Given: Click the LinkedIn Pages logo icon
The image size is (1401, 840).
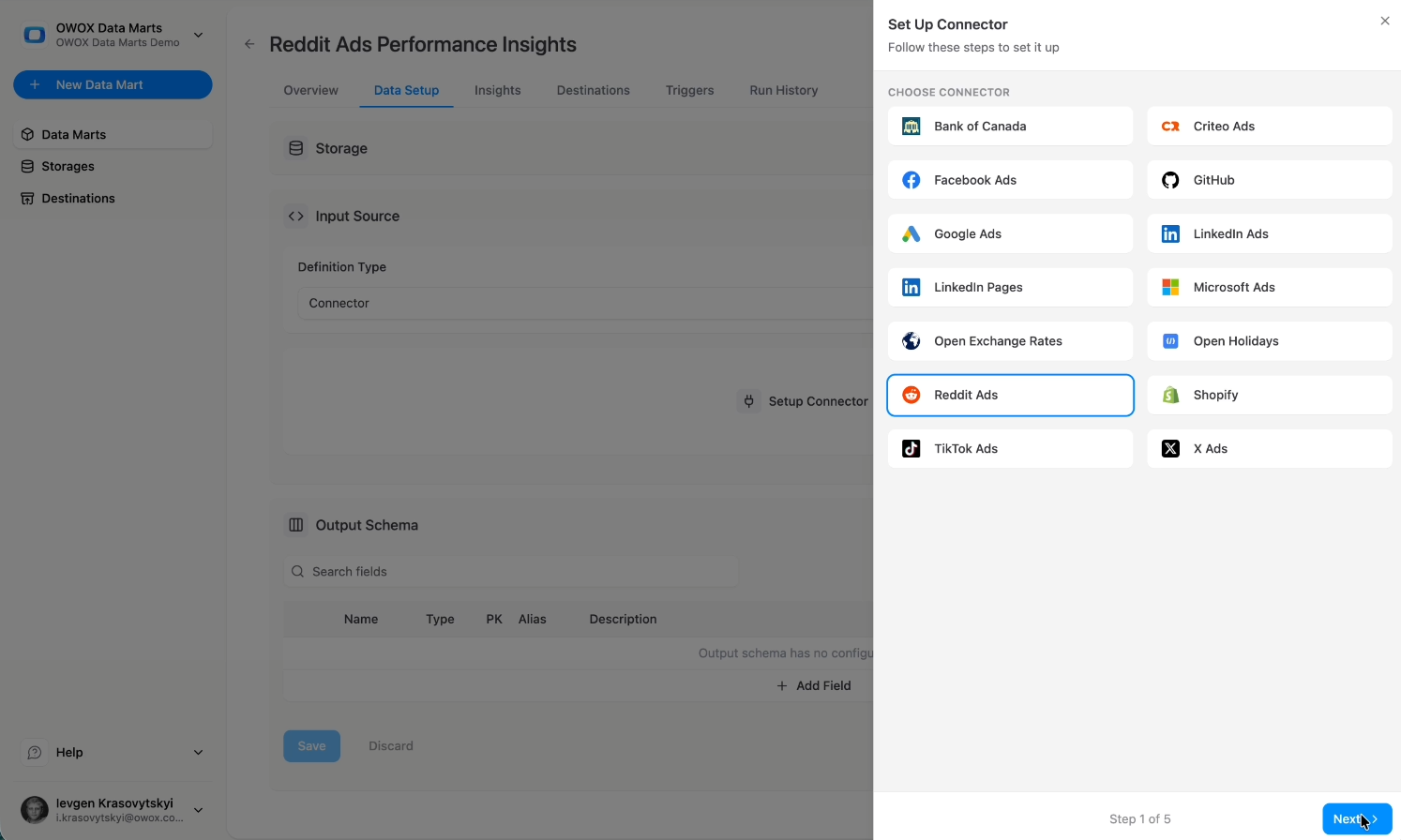Looking at the screenshot, I should pos(911,288).
